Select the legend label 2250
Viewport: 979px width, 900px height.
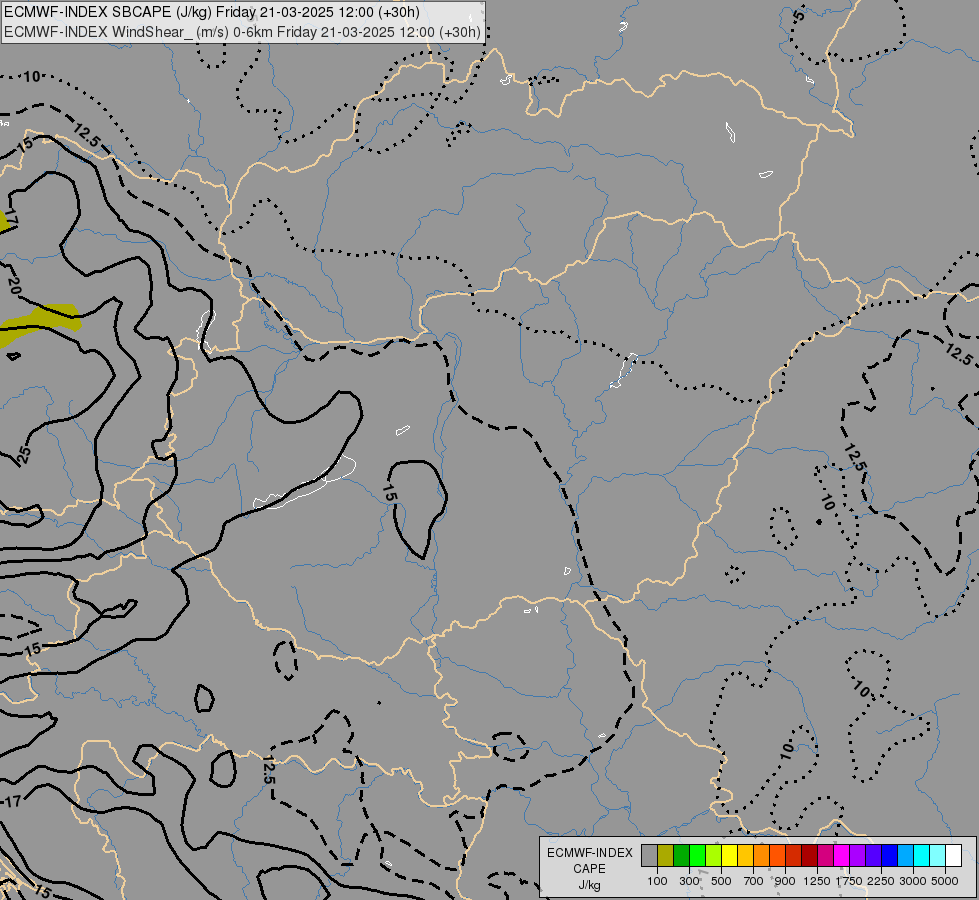881,881
